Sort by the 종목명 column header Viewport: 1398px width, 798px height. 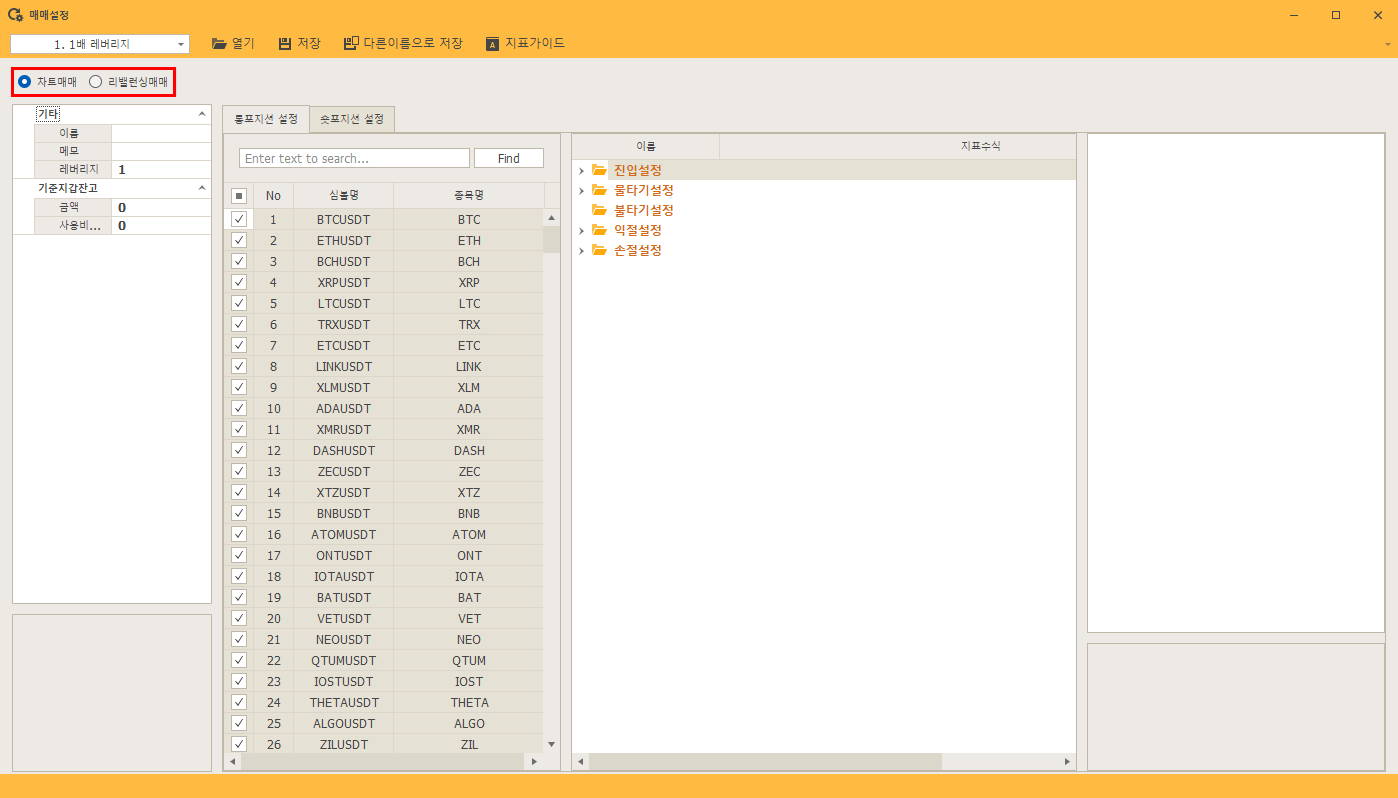tap(469, 195)
